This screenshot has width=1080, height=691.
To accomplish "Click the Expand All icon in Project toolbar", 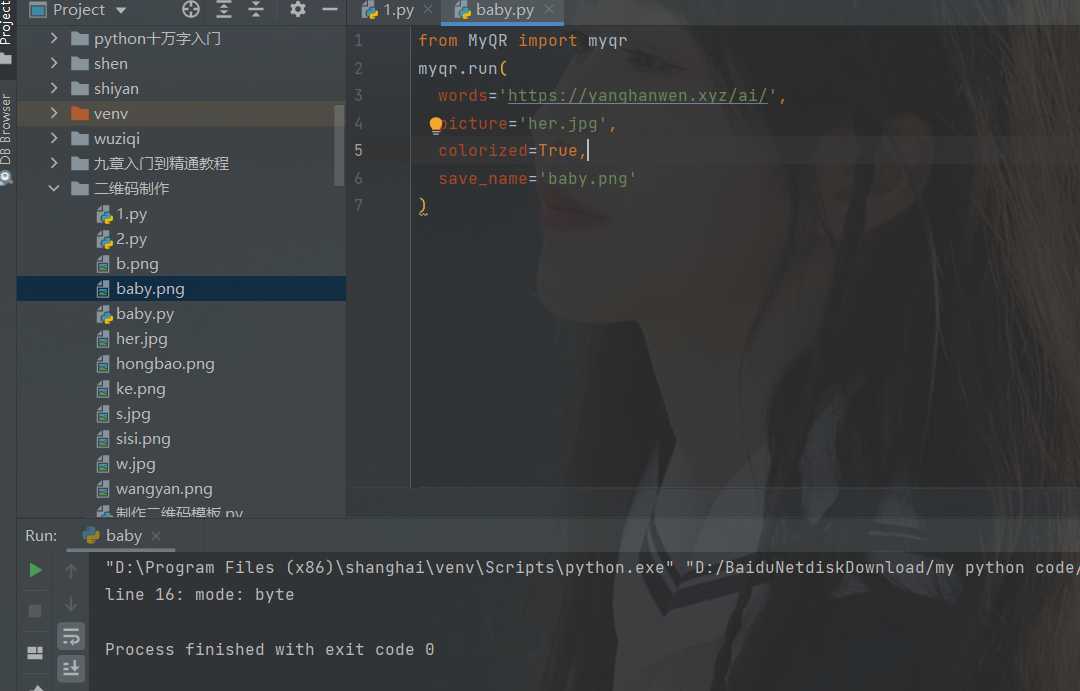I will coord(224,10).
